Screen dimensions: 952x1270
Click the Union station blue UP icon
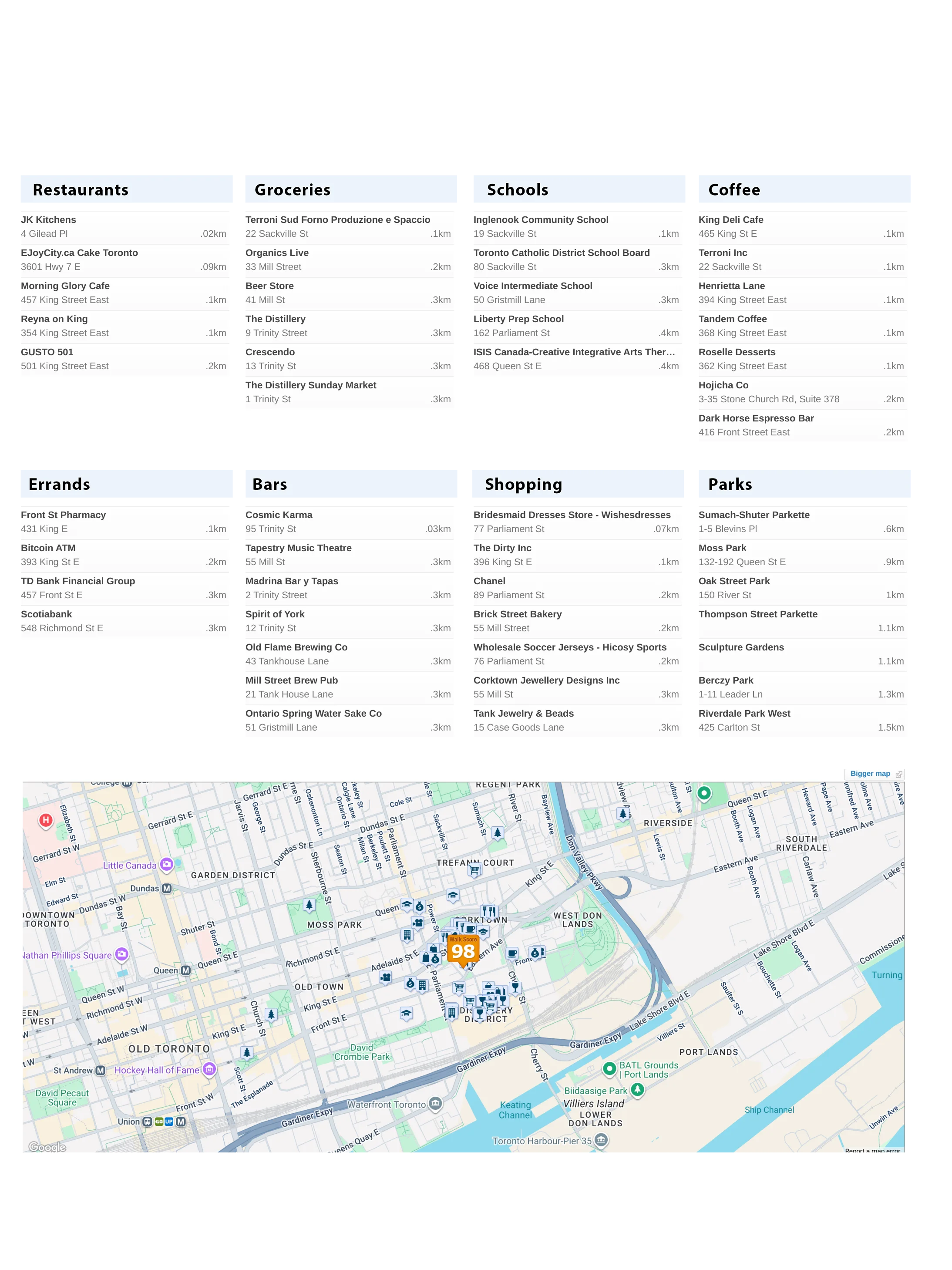pyautogui.click(x=169, y=1121)
